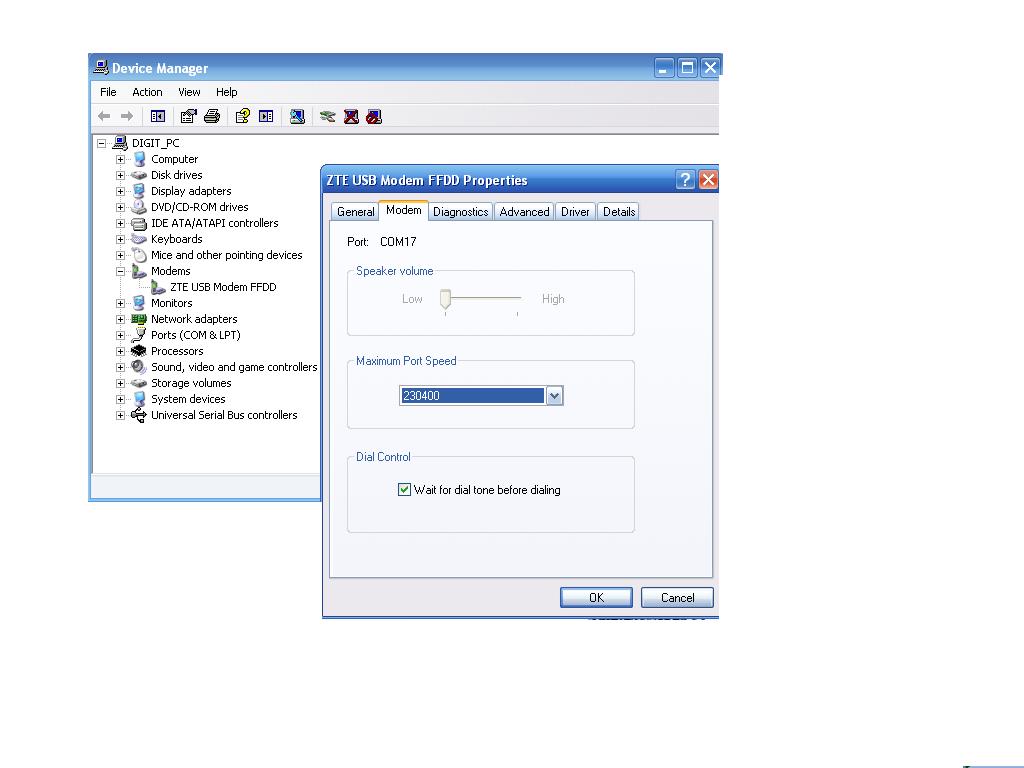Expand the Storage volumes node
This screenshot has height=768, width=1024.
[x=120, y=383]
